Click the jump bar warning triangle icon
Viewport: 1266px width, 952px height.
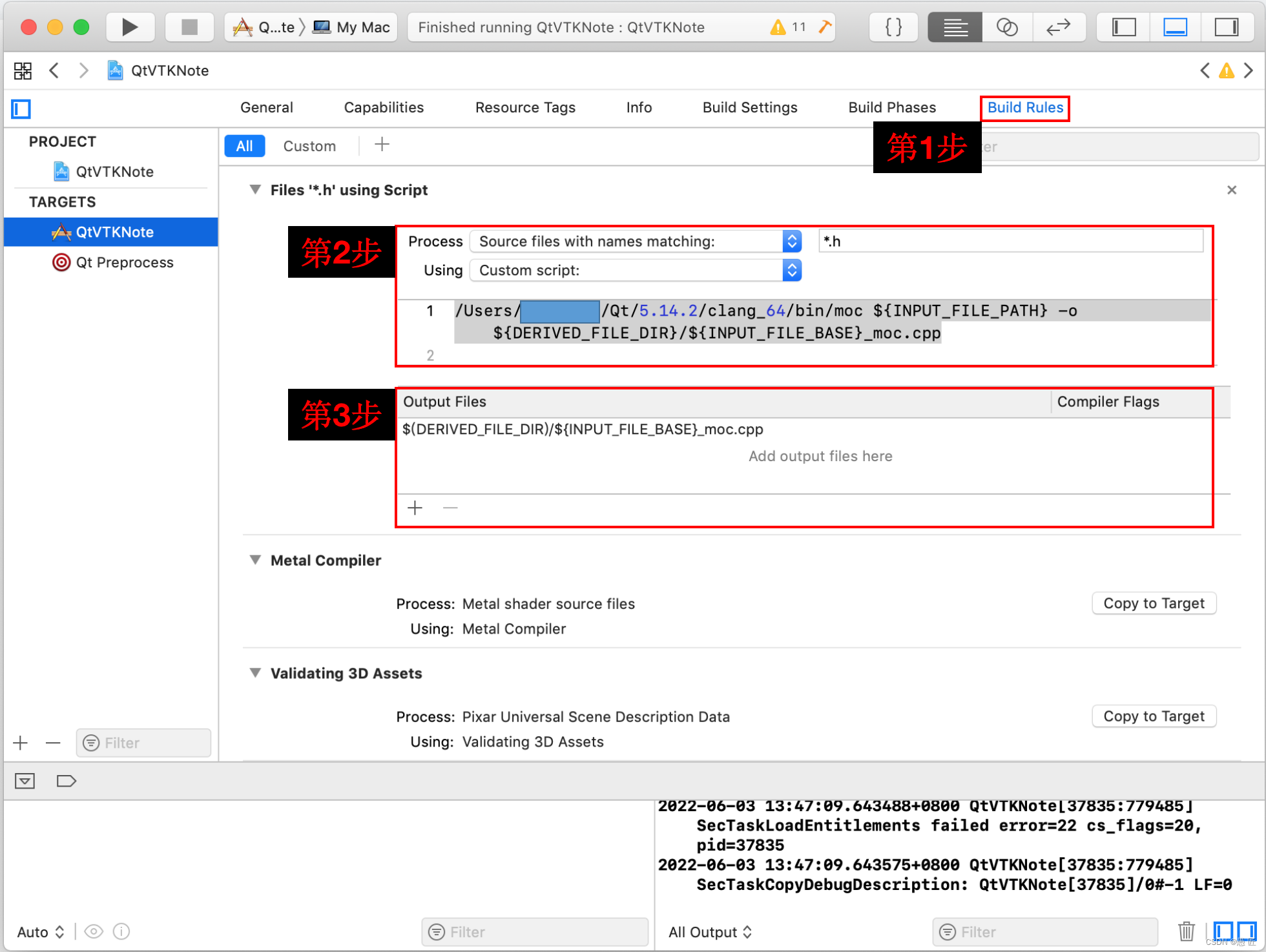pyautogui.click(x=1226, y=70)
